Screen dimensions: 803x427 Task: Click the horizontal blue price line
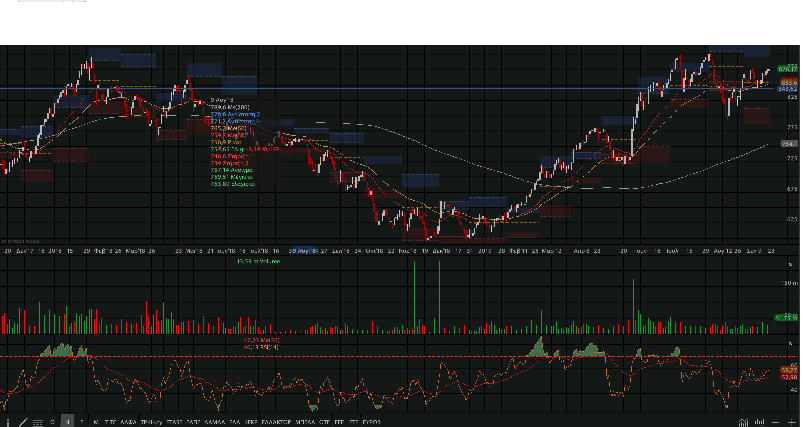(x=389, y=89)
